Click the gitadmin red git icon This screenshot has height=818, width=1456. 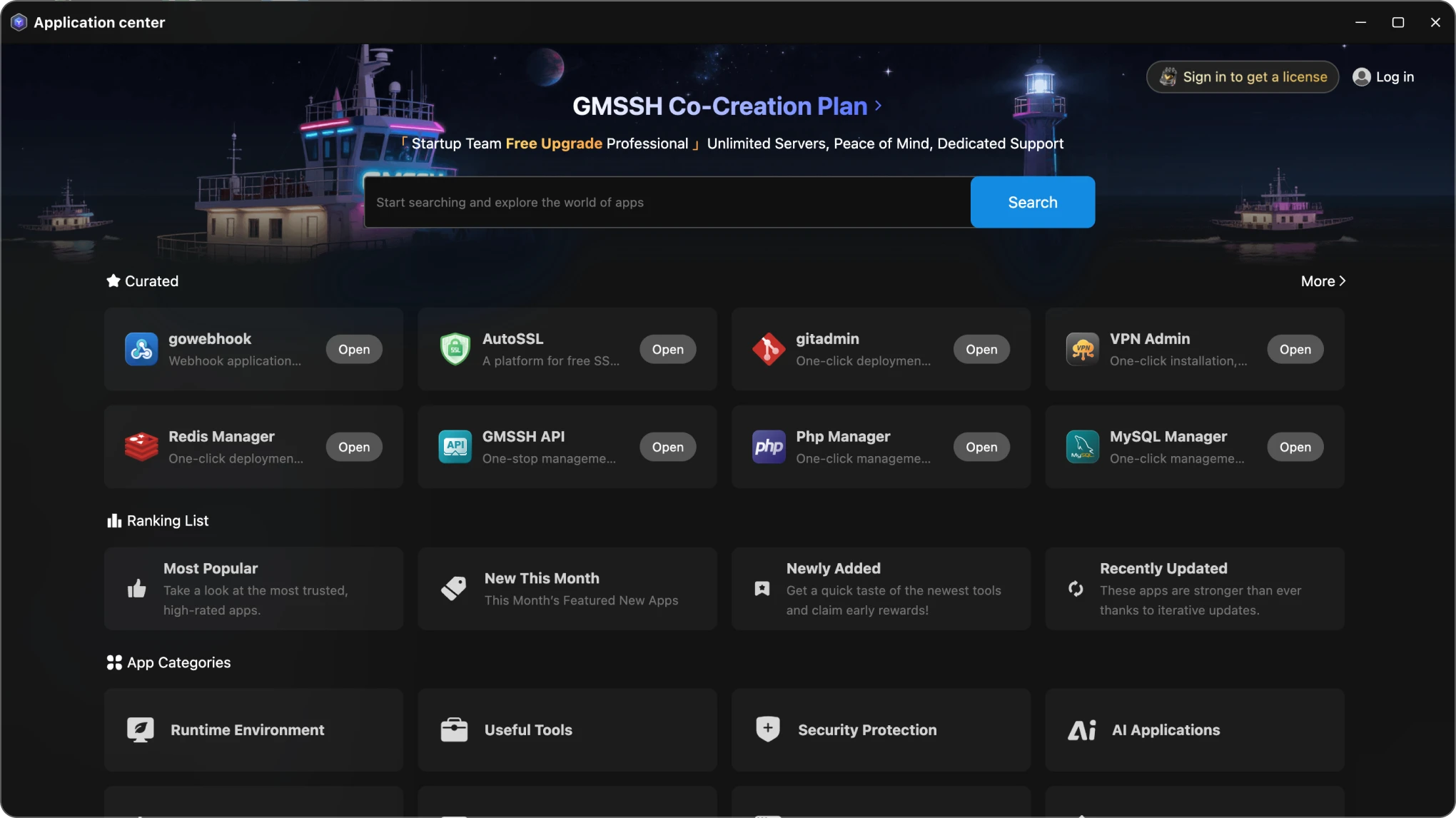pos(769,349)
